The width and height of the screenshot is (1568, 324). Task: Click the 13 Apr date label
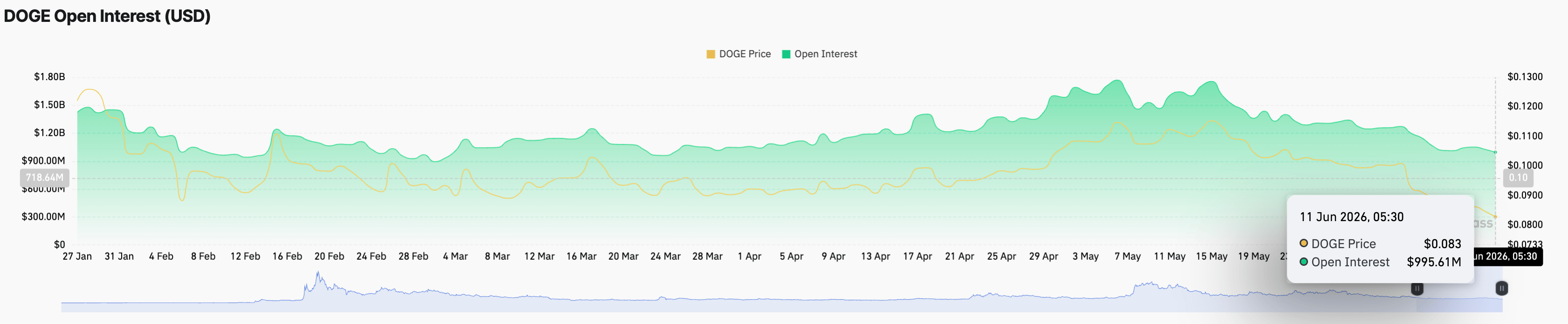tap(875, 256)
